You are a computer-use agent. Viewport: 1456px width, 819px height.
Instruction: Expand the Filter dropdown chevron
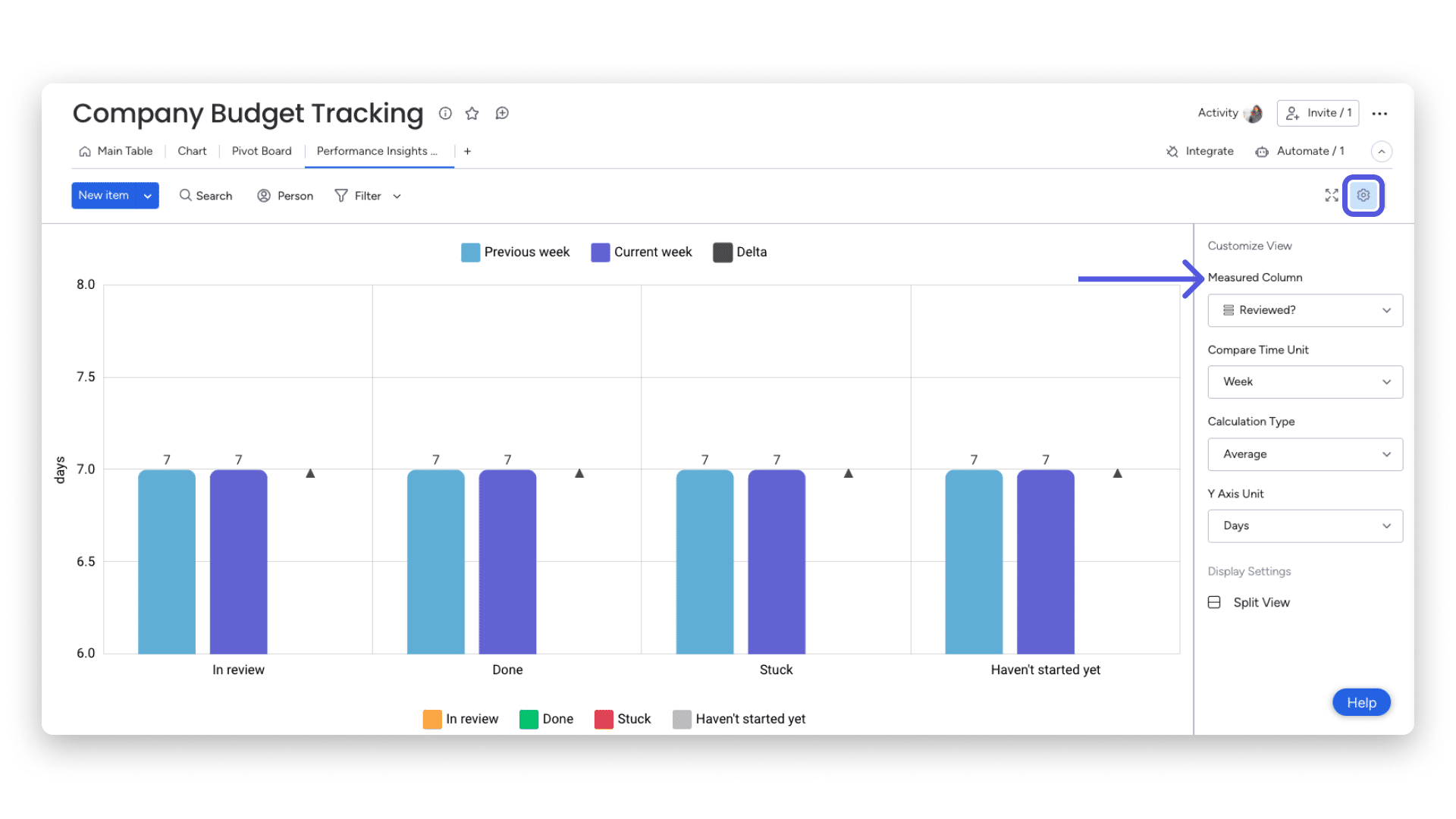(x=397, y=196)
